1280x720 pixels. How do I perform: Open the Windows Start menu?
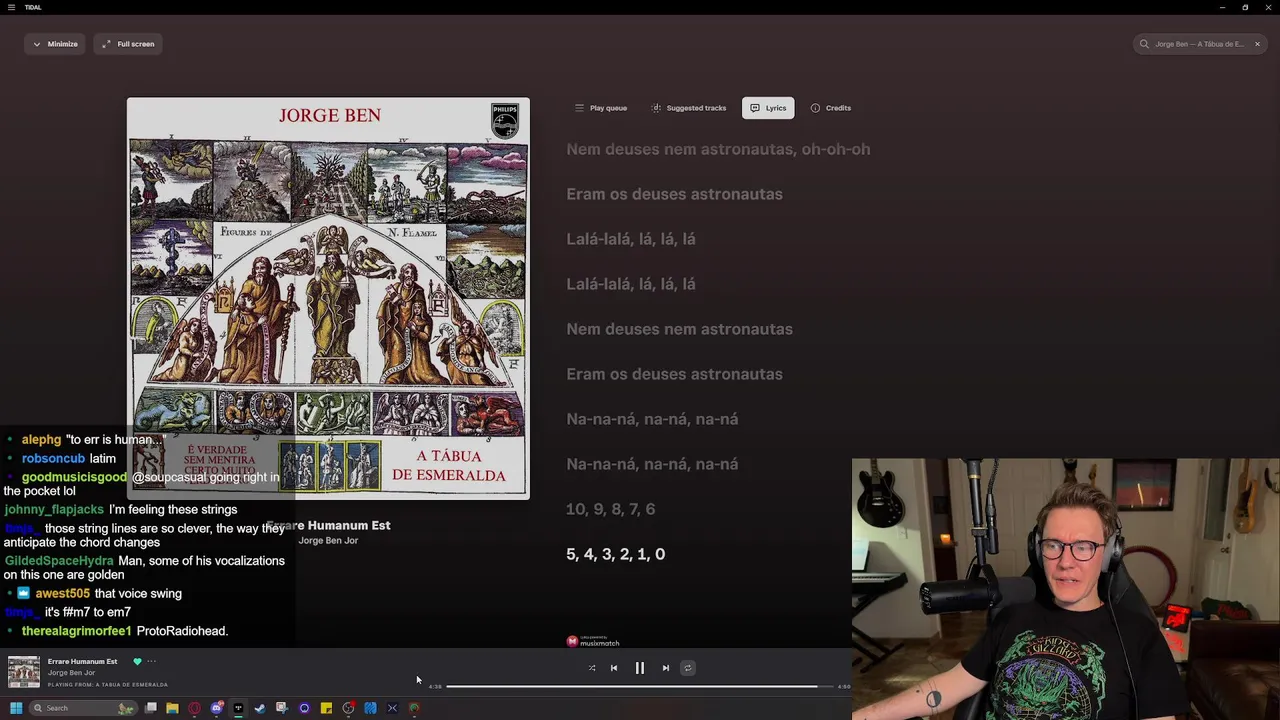pos(16,708)
